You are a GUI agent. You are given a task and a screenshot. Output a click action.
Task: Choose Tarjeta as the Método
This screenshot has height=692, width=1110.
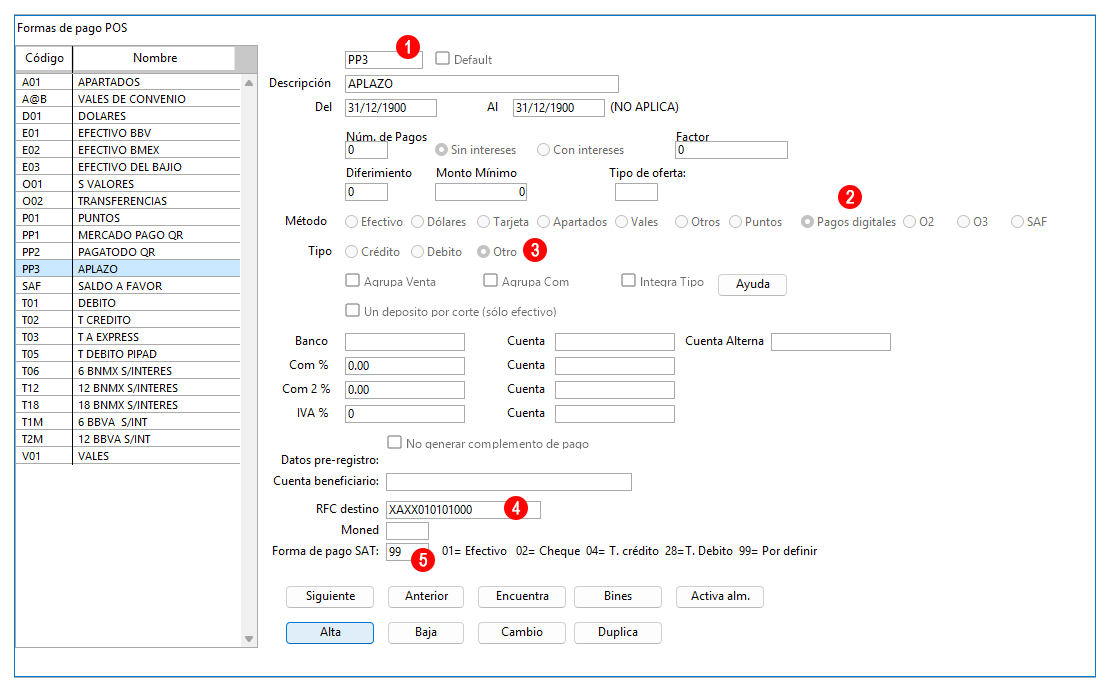[x=484, y=222]
